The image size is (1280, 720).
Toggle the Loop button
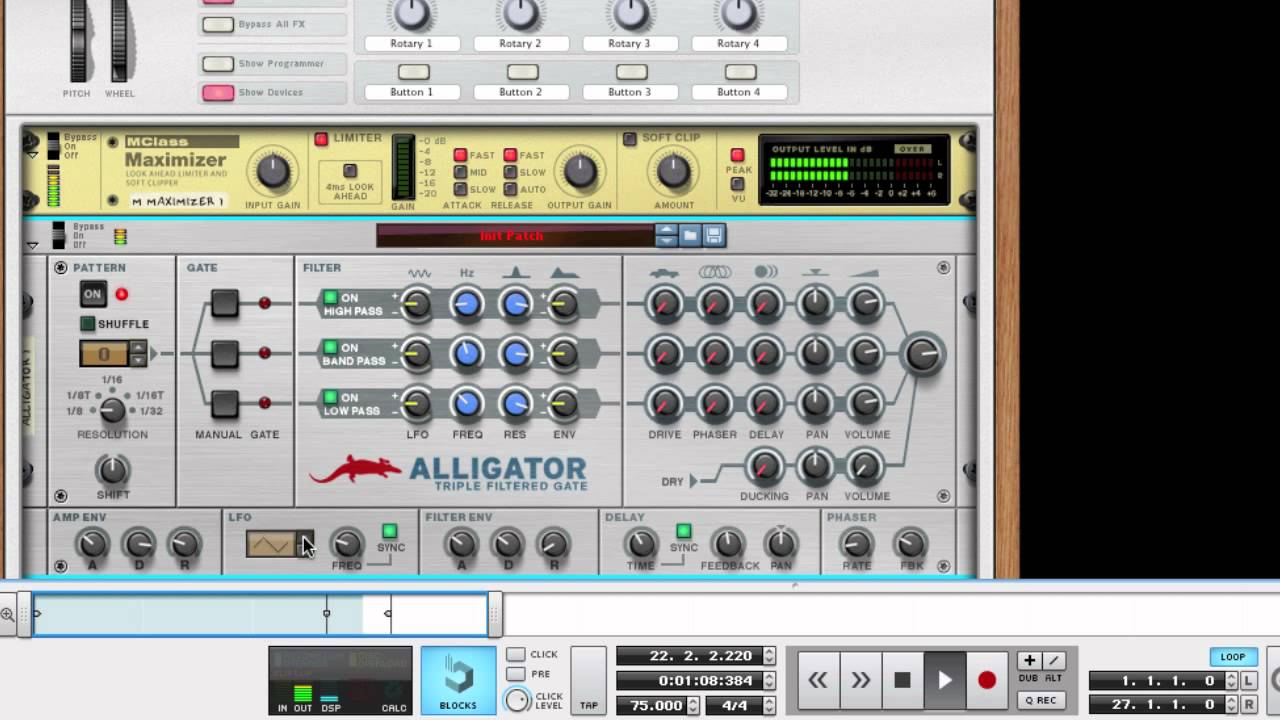tap(1233, 657)
